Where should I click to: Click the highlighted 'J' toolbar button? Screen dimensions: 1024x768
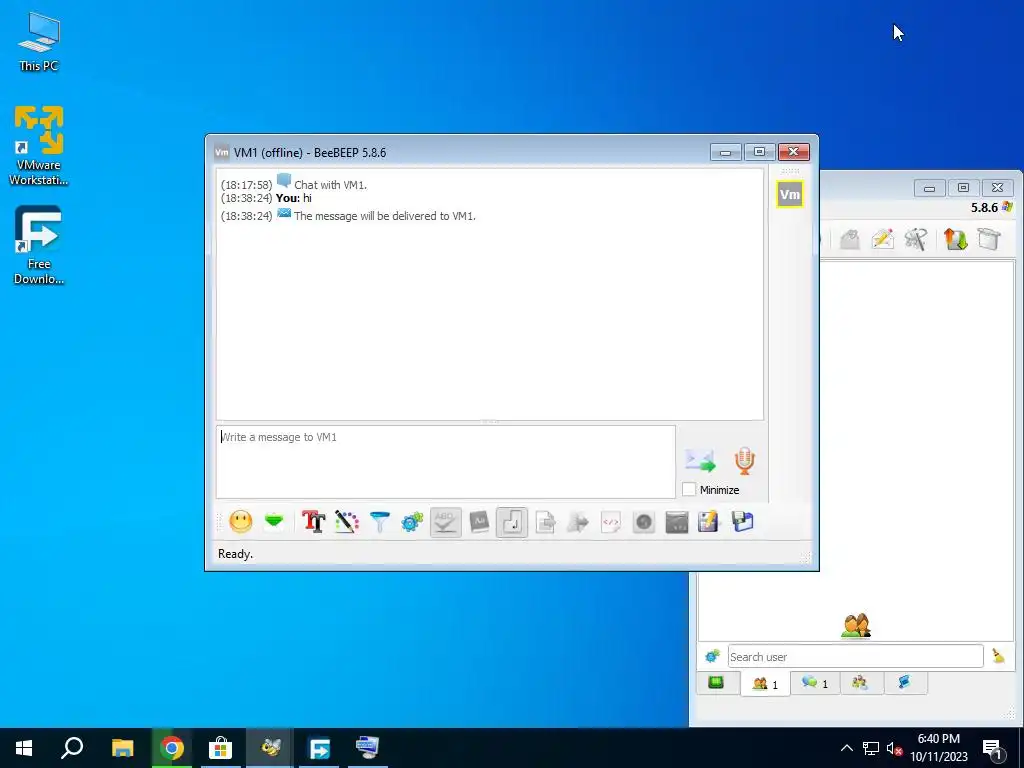coord(511,522)
